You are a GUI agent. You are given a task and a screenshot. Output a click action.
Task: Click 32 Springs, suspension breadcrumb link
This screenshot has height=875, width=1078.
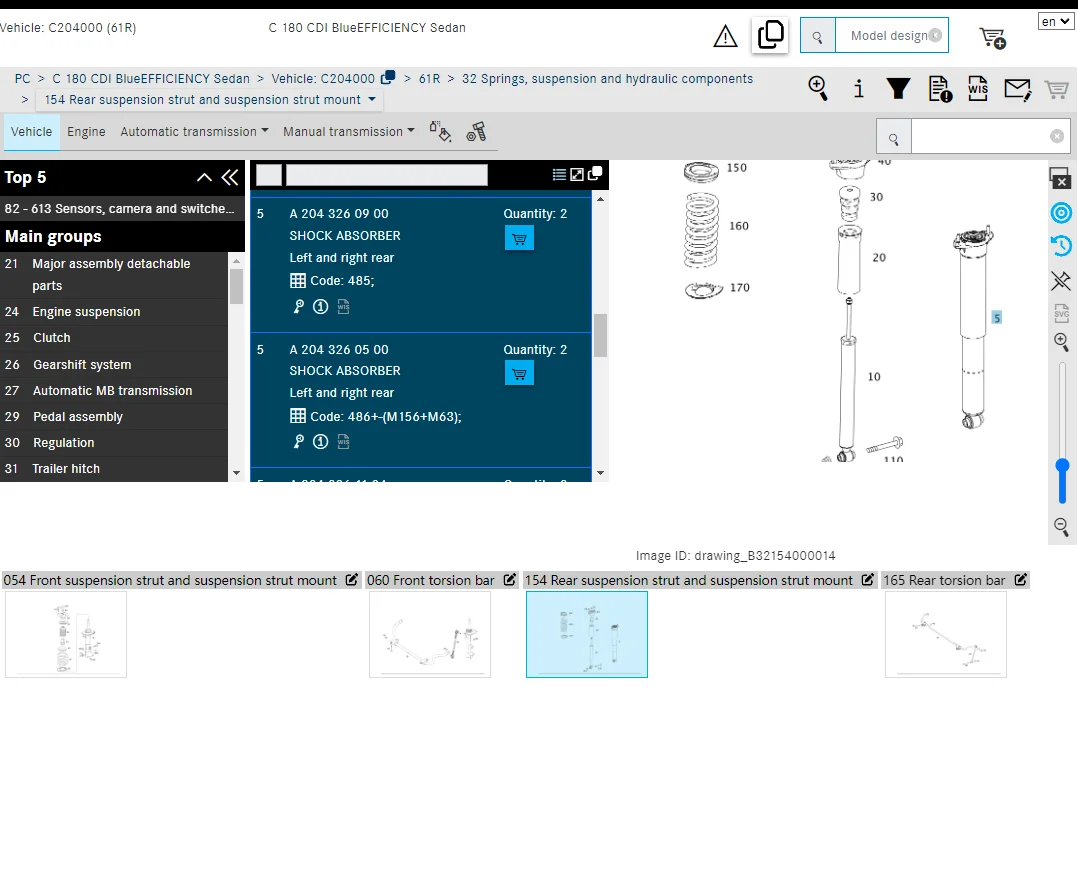(607, 78)
